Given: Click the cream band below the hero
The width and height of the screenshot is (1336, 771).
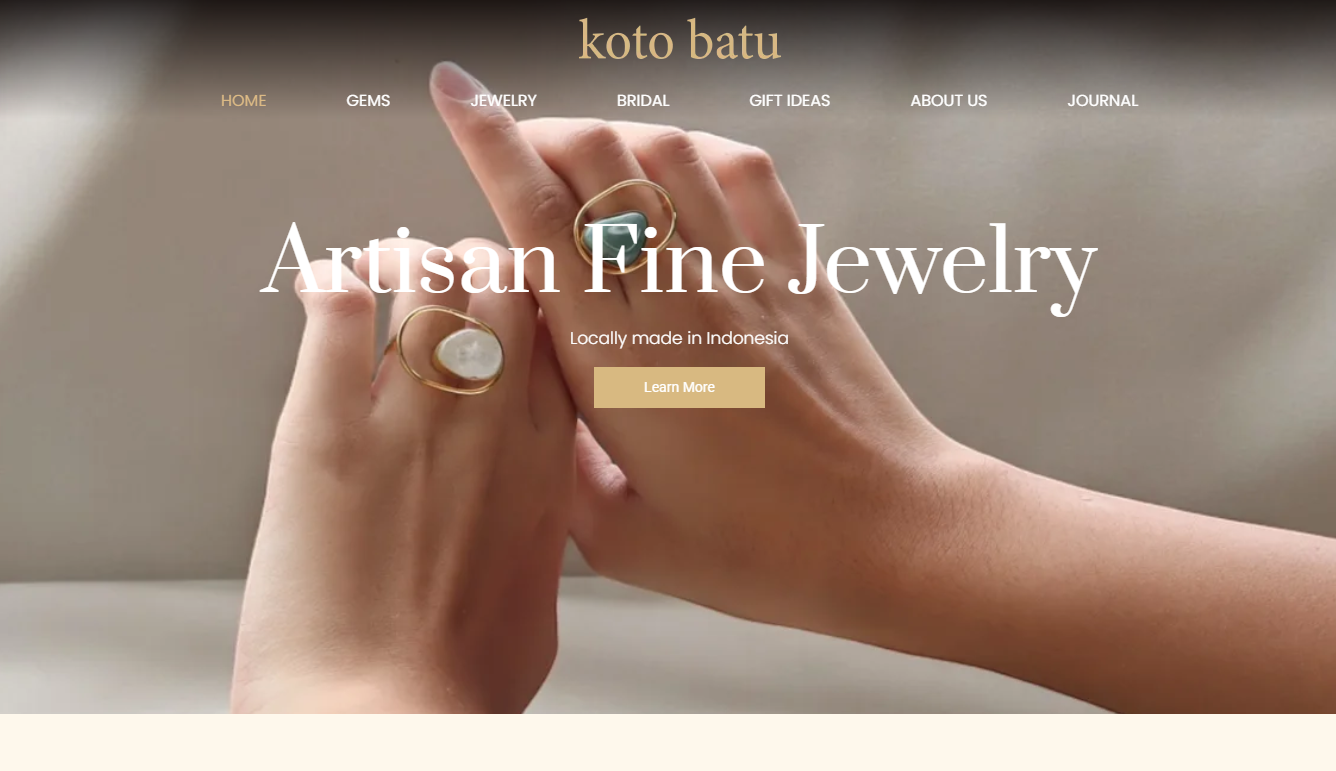Looking at the screenshot, I should (668, 742).
